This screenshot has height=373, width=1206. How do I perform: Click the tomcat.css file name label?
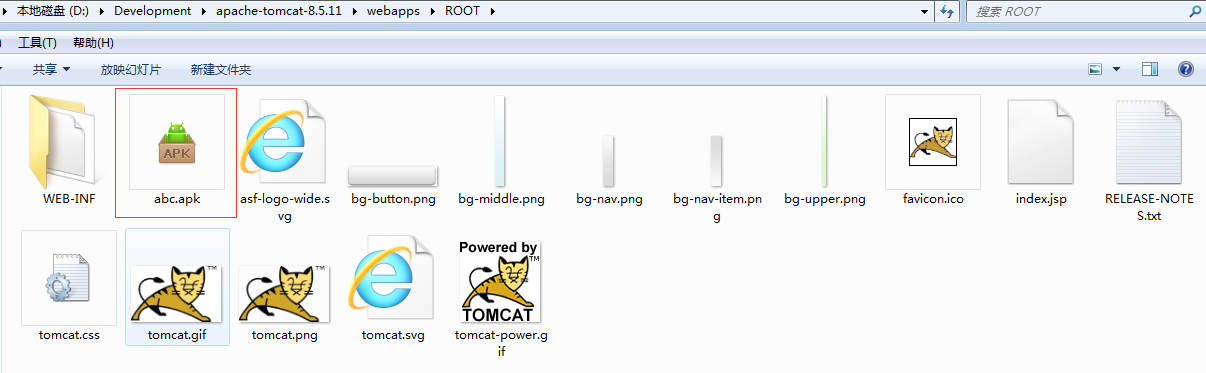[x=69, y=334]
